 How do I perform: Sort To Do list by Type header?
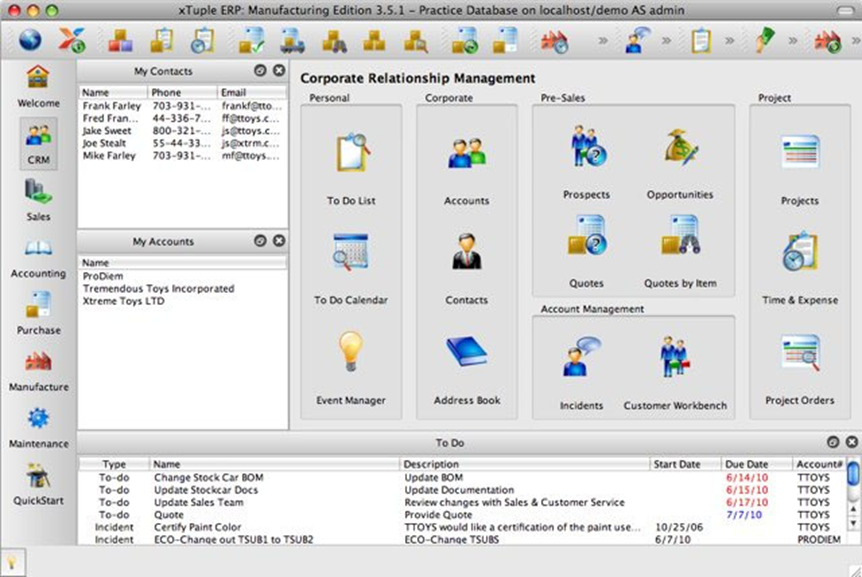tap(114, 464)
